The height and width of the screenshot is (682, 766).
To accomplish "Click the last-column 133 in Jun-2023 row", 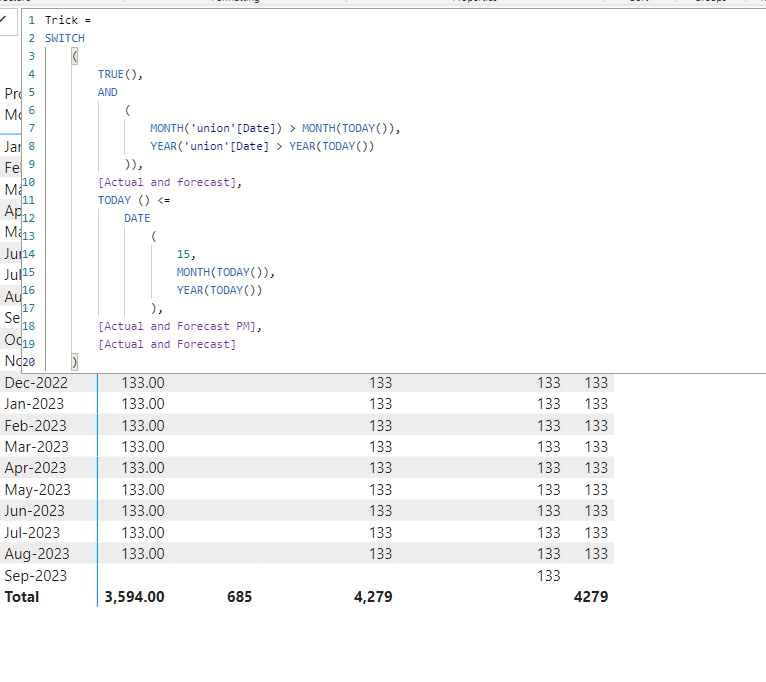I will 596,511.
